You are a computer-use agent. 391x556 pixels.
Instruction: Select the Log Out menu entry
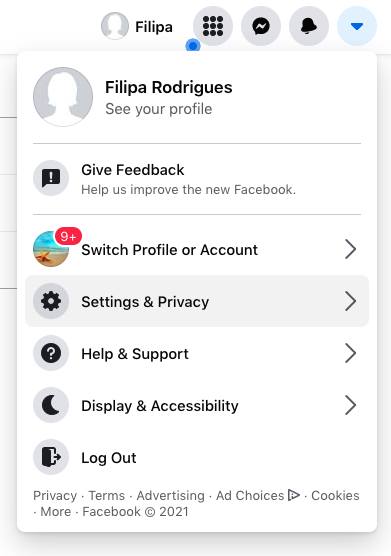[197, 457]
